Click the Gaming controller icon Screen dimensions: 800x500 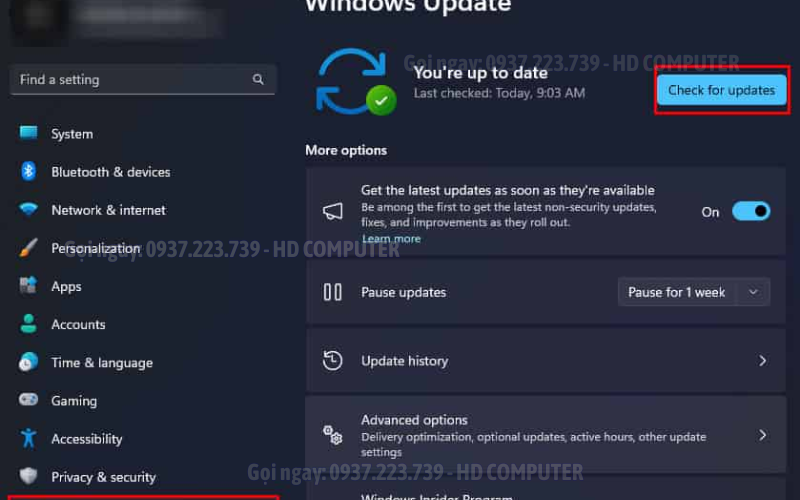click(29, 399)
